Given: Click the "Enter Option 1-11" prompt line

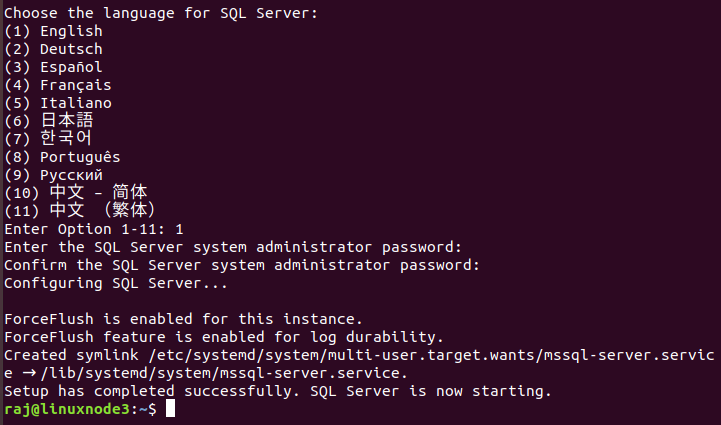Looking at the screenshot, I should coord(94,229).
